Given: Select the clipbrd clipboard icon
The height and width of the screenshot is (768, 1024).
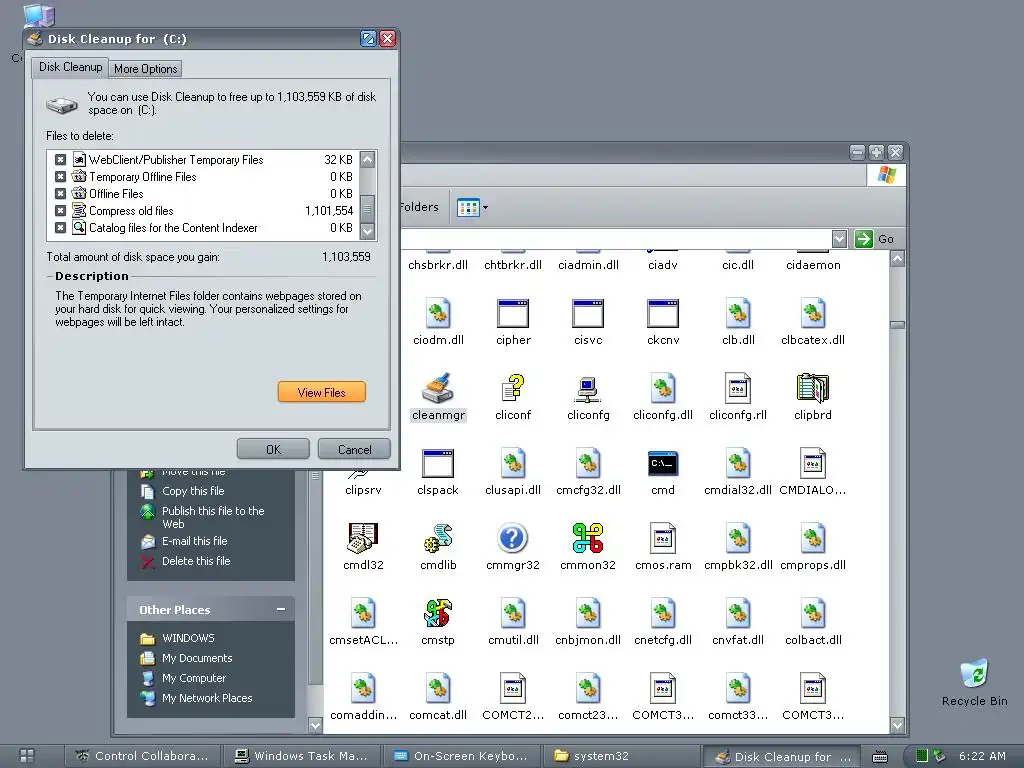Looking at the screenshot, I should pos(813,389).
